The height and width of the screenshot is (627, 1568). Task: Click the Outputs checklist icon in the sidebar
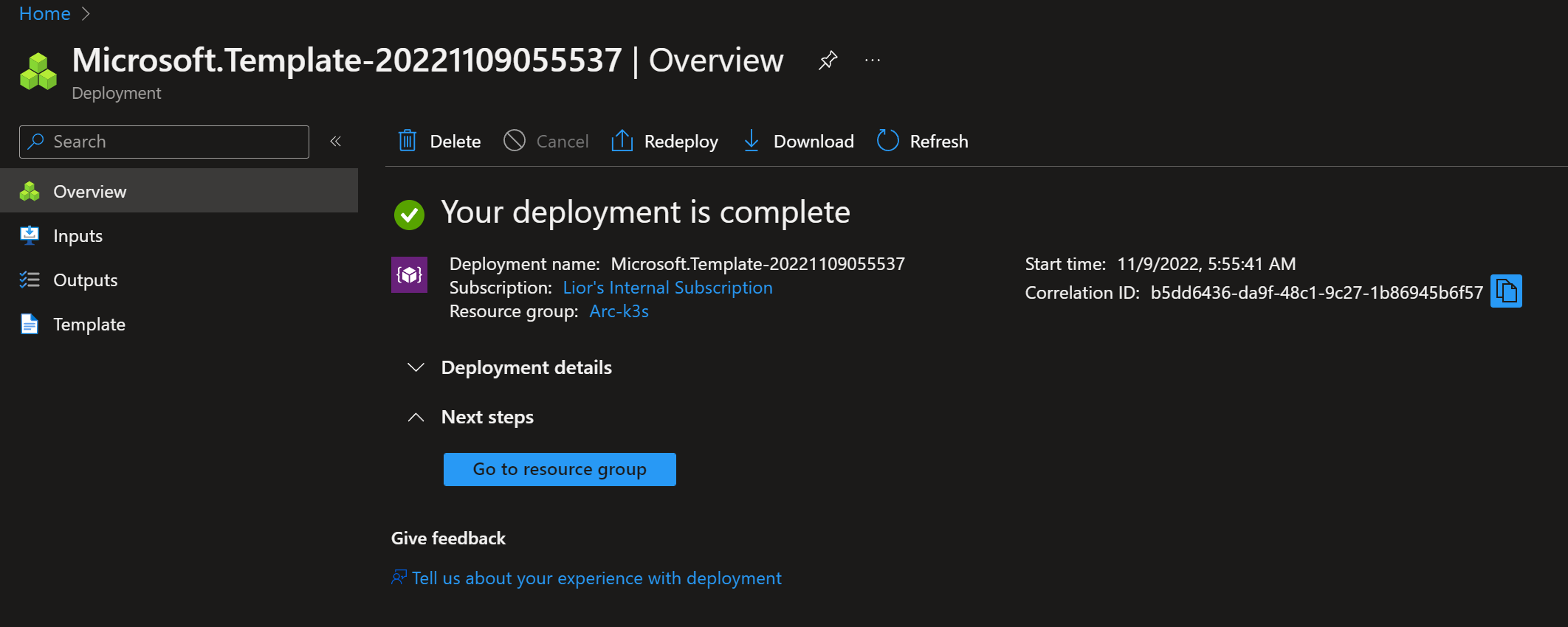(x=30, y=280)
